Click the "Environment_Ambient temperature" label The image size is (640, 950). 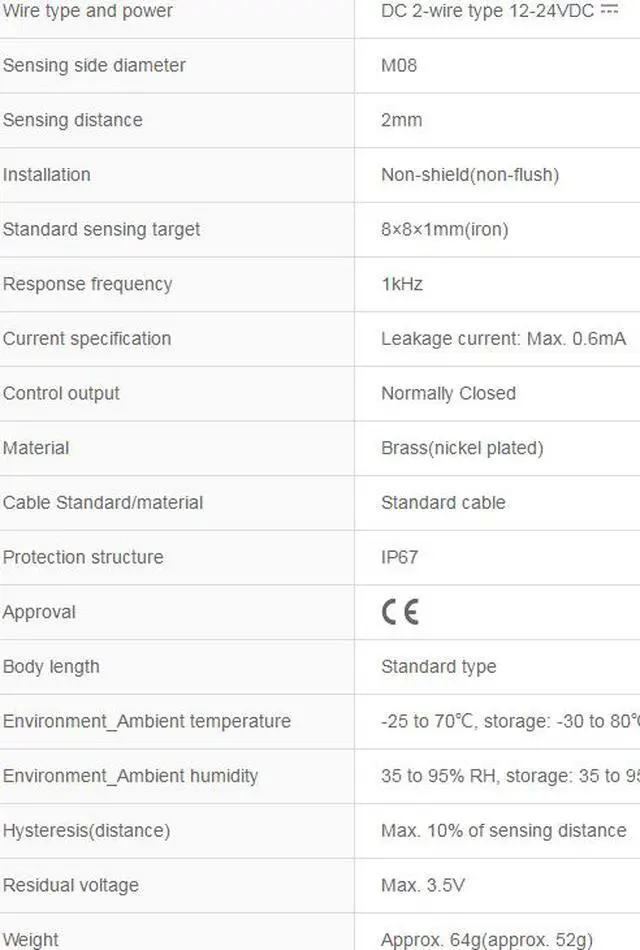[147, 721]
